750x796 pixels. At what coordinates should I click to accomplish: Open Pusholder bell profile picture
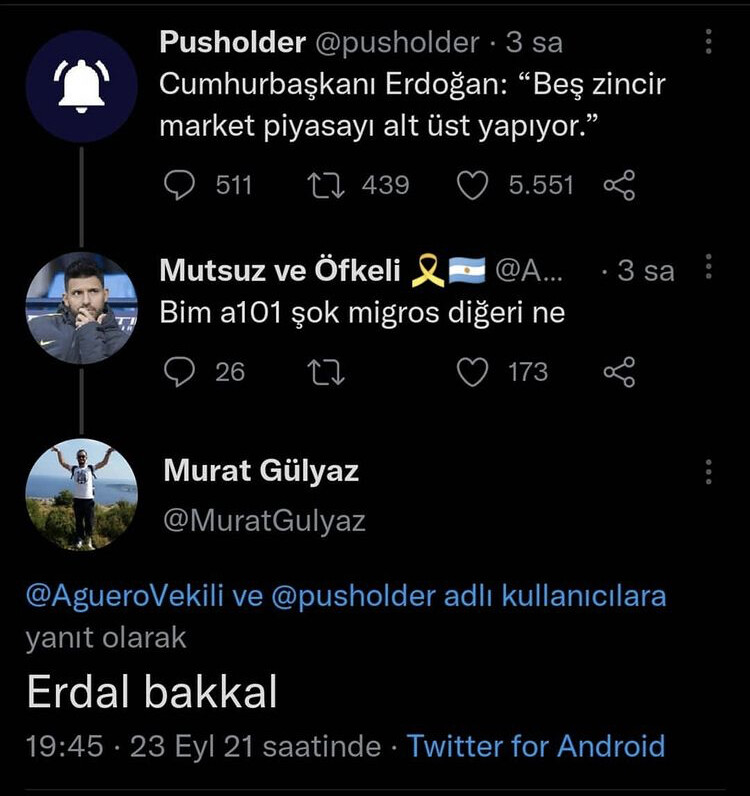tap(81, 86)
